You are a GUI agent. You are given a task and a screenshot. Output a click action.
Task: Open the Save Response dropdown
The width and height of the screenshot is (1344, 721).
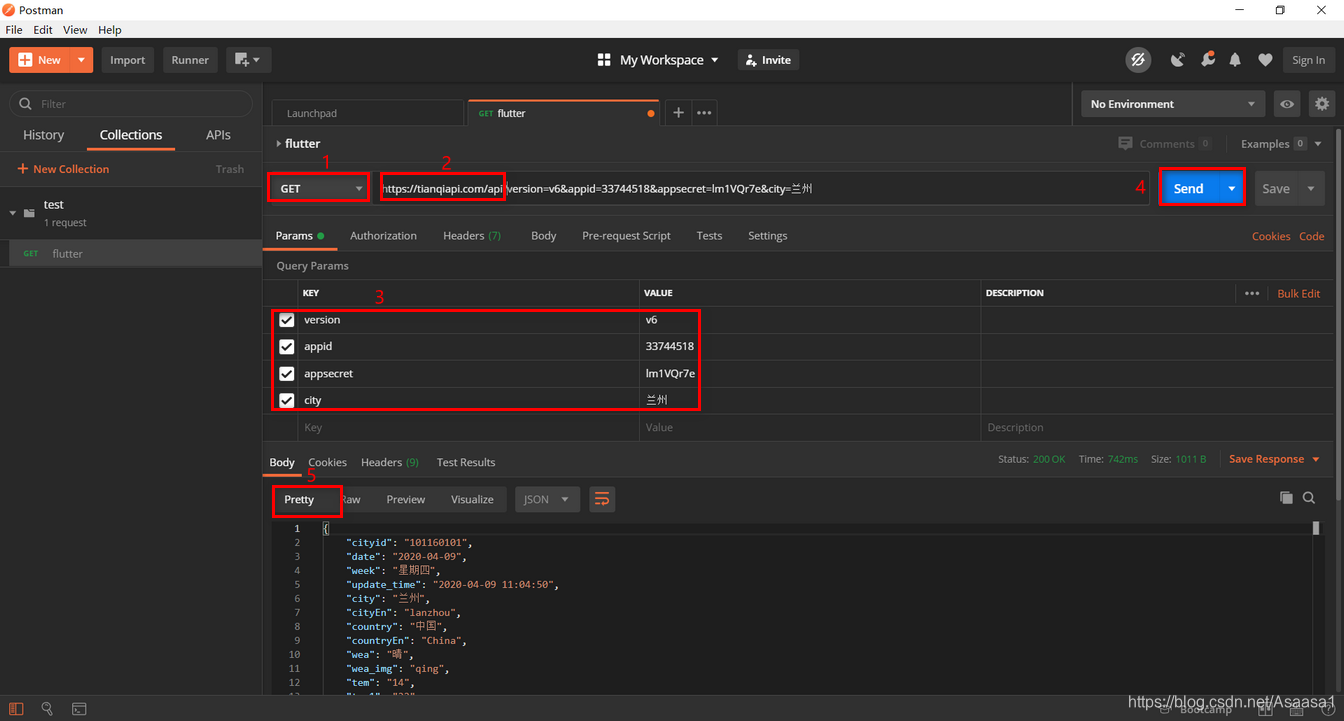[1274, 459]
